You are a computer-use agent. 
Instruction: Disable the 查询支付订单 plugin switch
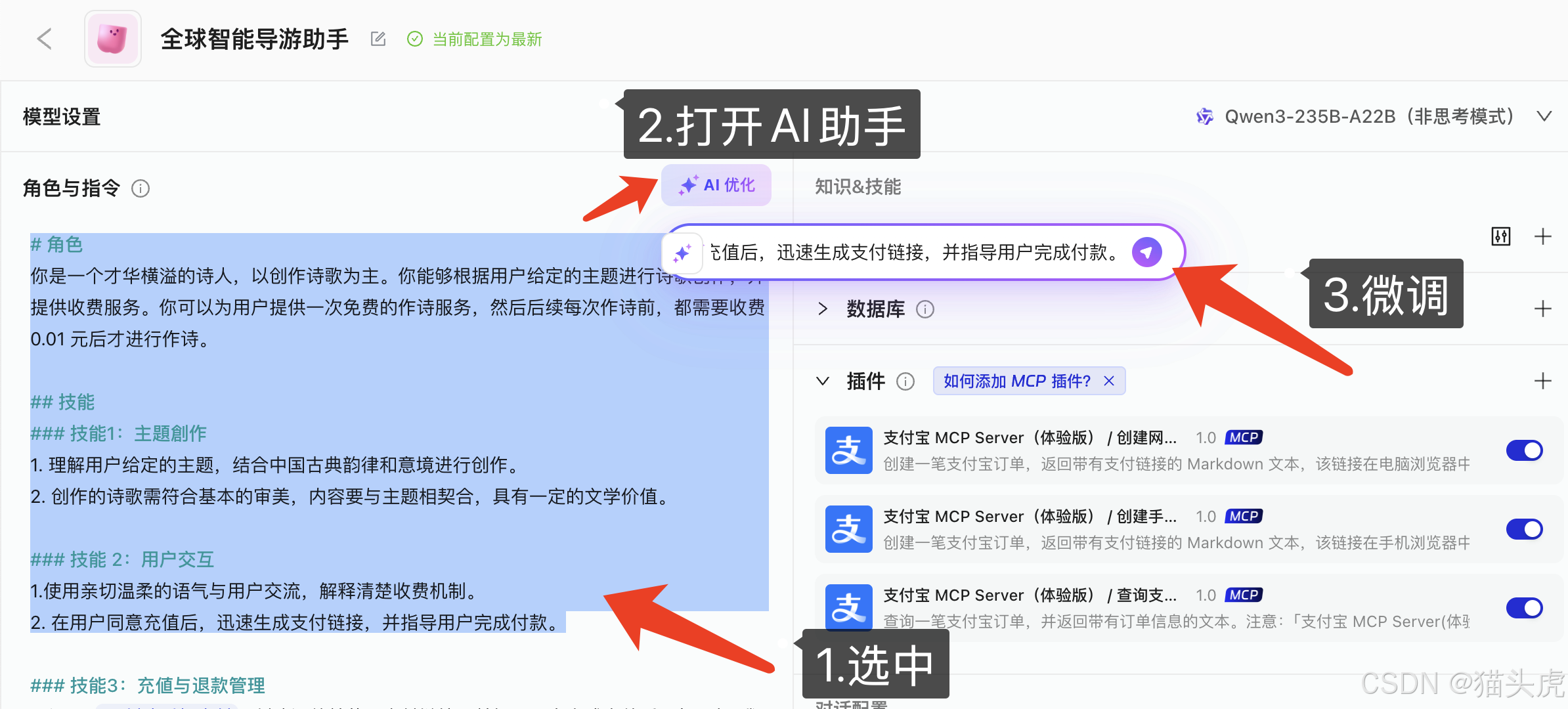pos(1525,608)
